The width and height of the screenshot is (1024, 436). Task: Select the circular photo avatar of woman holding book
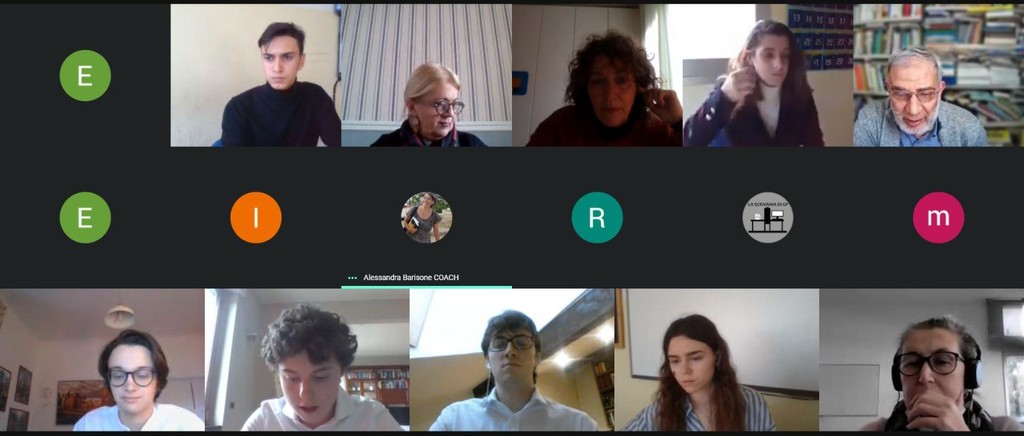[x=426, y=217]
